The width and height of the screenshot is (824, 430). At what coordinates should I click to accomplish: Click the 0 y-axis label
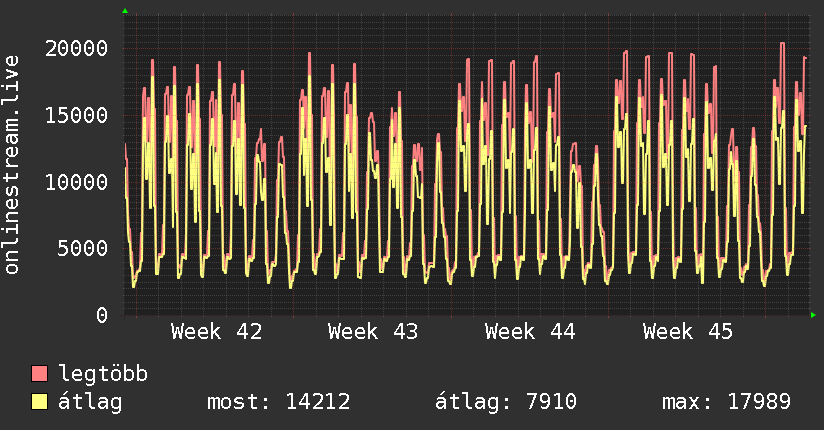102,315
